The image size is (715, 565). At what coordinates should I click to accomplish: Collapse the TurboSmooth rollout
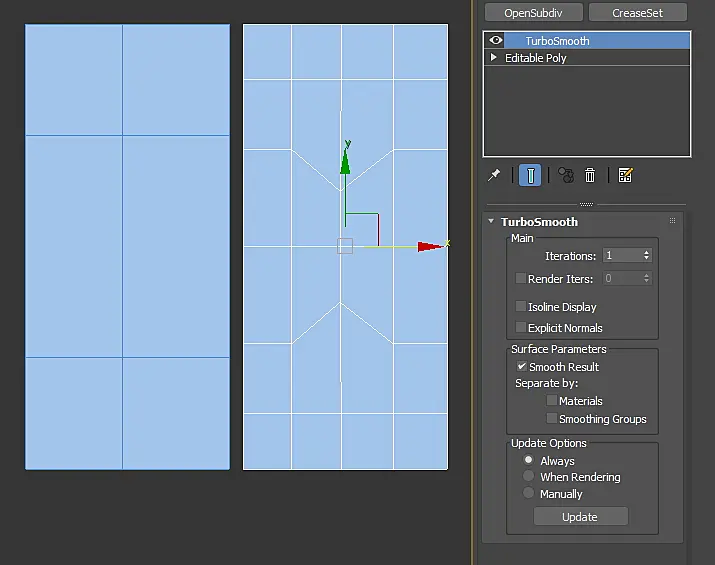pos(491,221)
